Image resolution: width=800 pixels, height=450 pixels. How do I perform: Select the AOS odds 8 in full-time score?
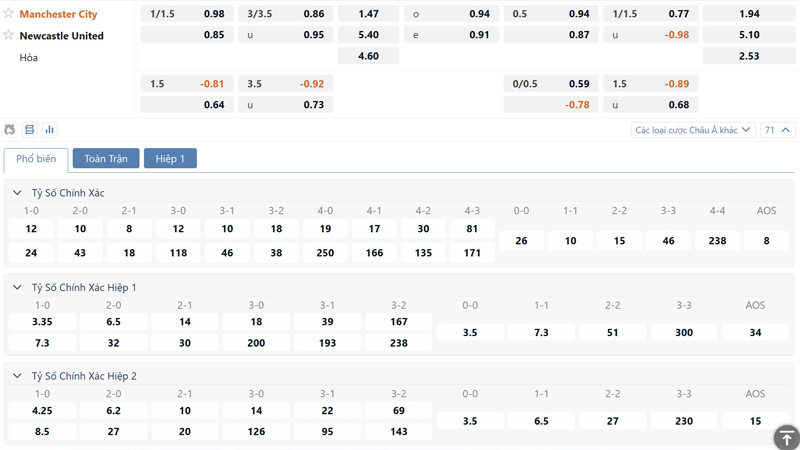click(x=766, y=241)
